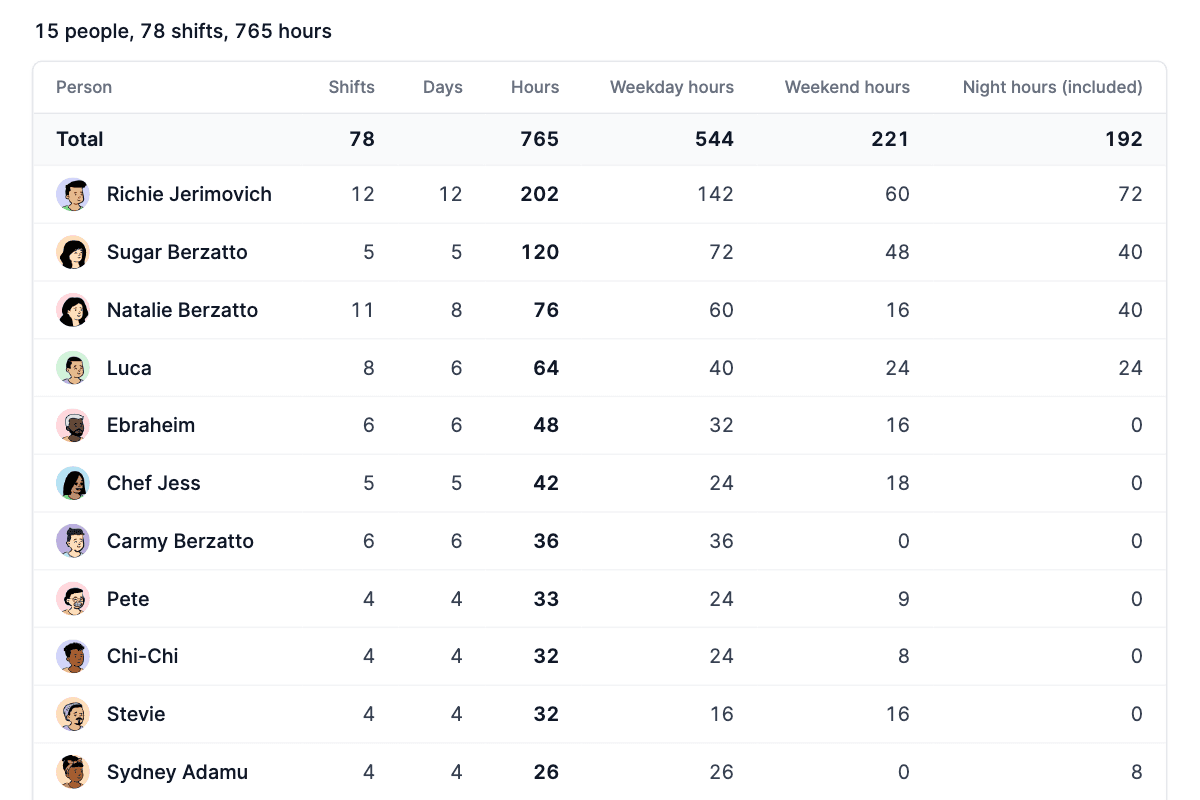Select the name Luca
Screen dimensions: 1200x800
pyautogui.click(x=129, y=368)
